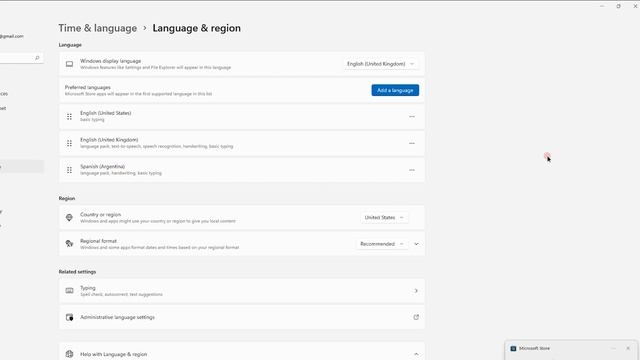
Task: Click the Microsoft Store notification icon
Action: click(513, 349)
